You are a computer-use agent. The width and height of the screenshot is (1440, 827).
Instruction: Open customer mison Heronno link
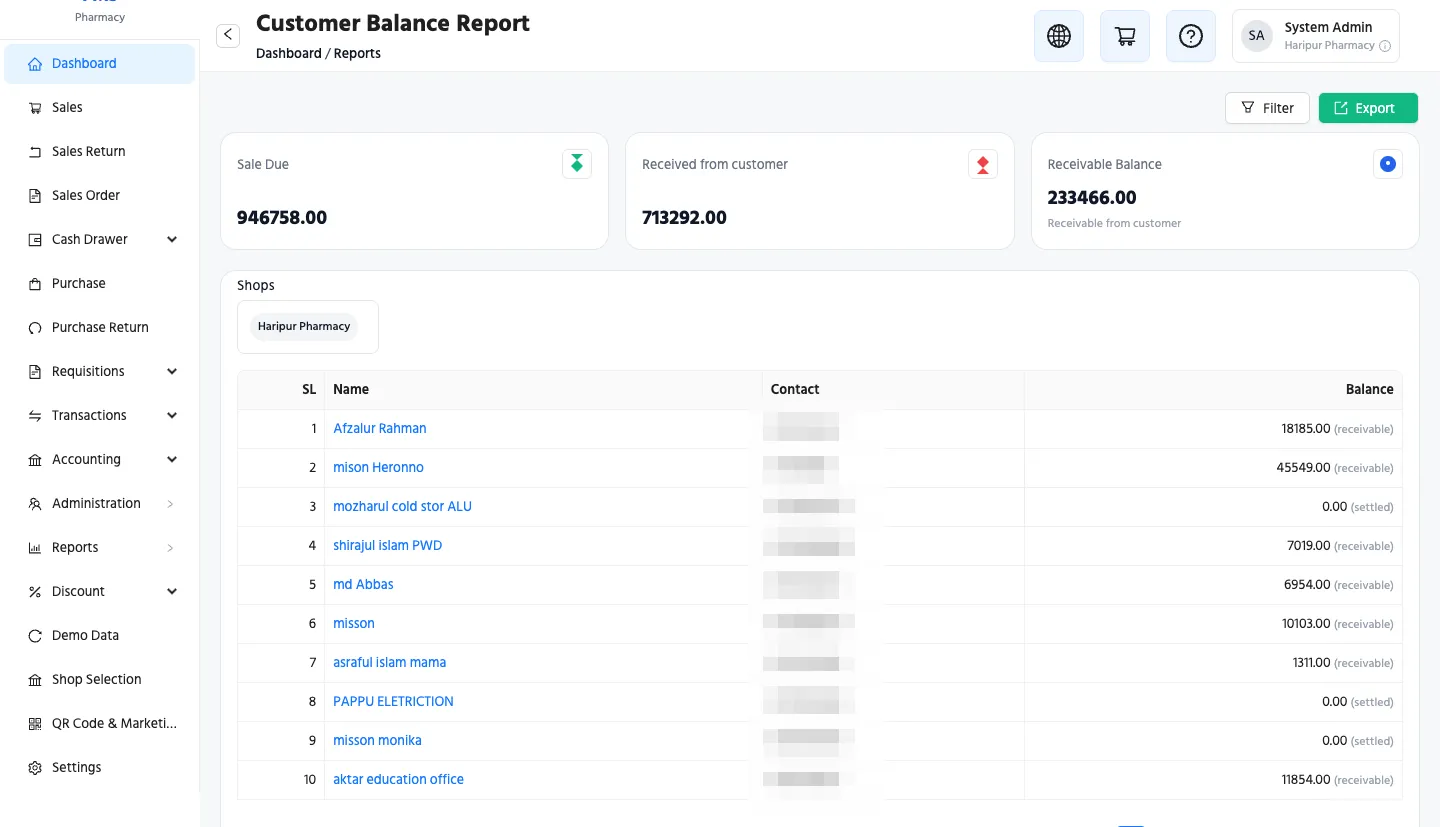(x=378, y=468)
